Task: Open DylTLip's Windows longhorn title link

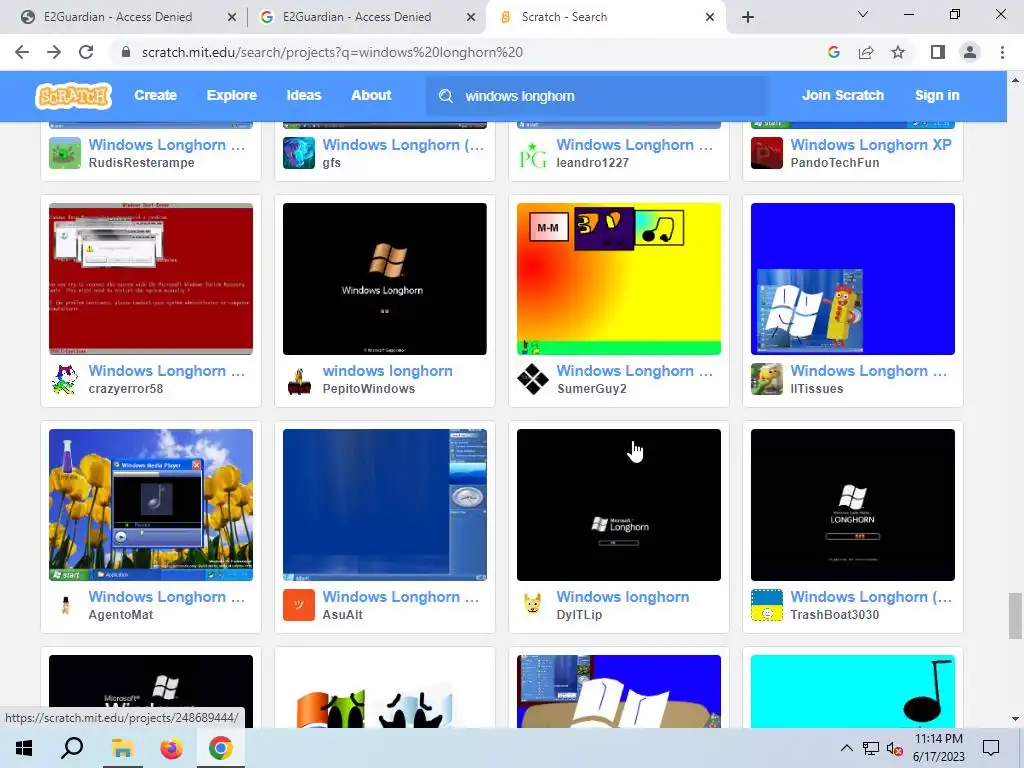Action: click(x=622, y=597)
